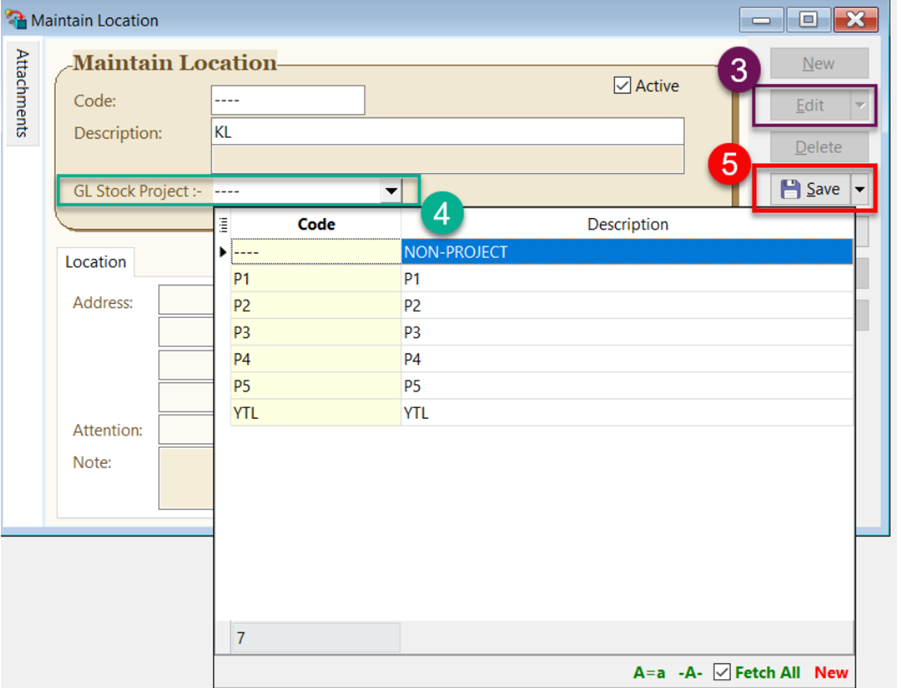This screenshot has width=903, height=688.
Task: Click the red New link in lookup footer
Action: click(x=831, y=673)
